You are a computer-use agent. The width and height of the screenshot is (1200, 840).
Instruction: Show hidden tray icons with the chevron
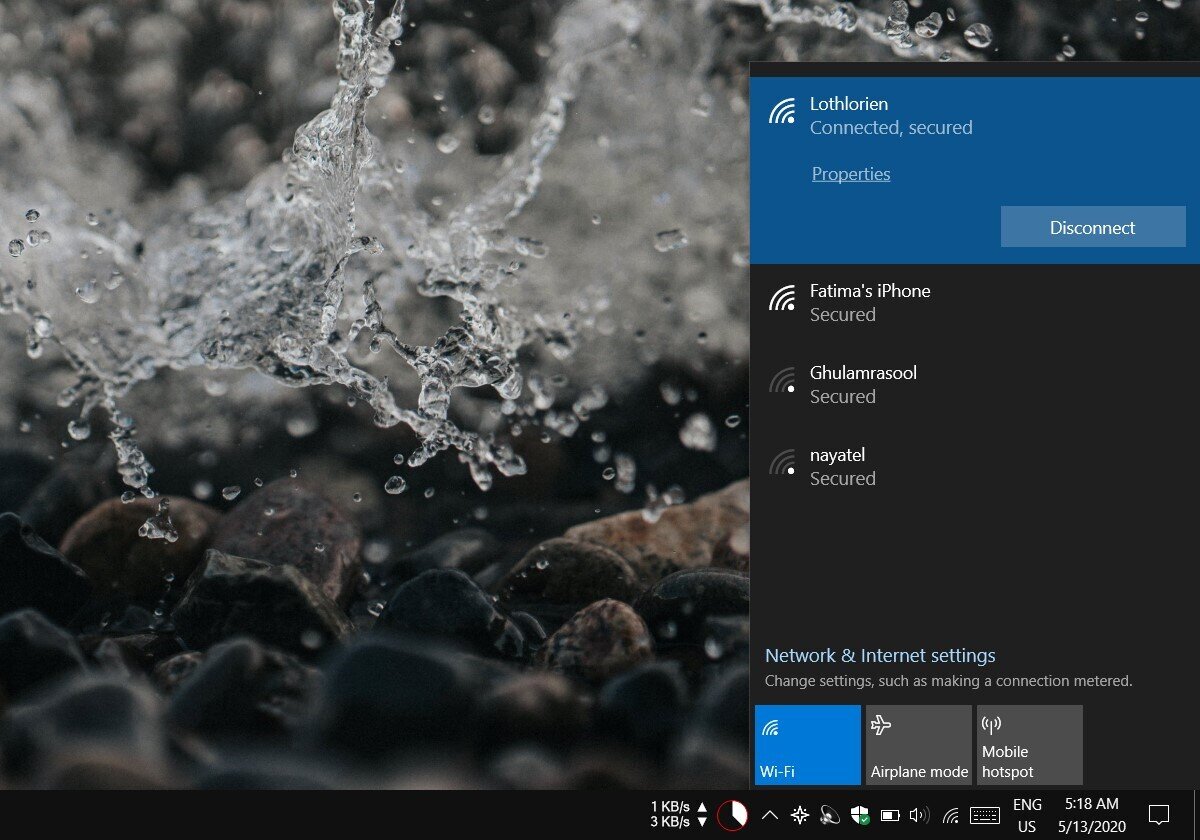(x=769, y=815)
